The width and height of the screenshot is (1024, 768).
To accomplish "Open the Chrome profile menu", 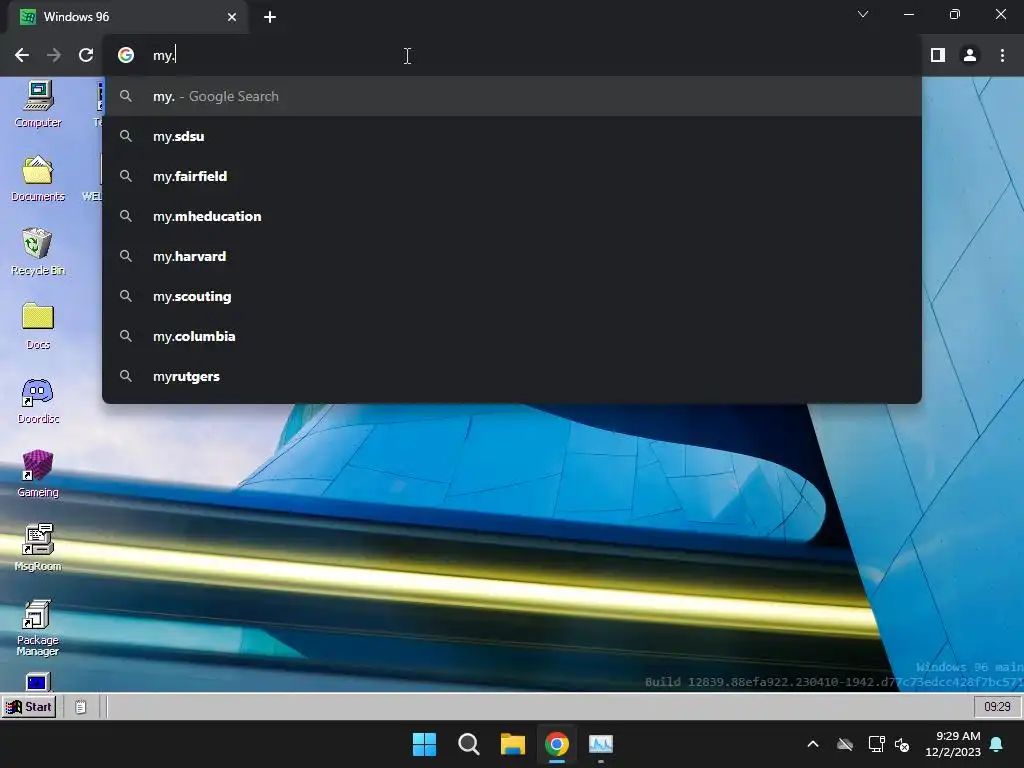I will point(970,56).
